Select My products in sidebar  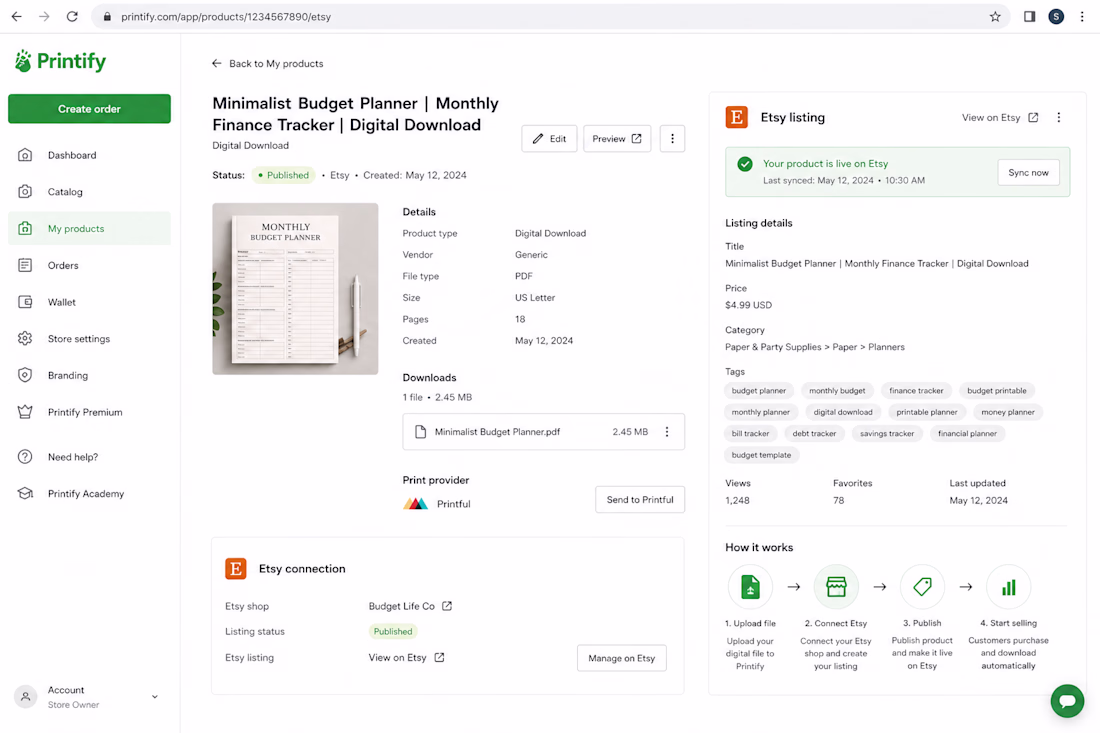pos(89,228)
